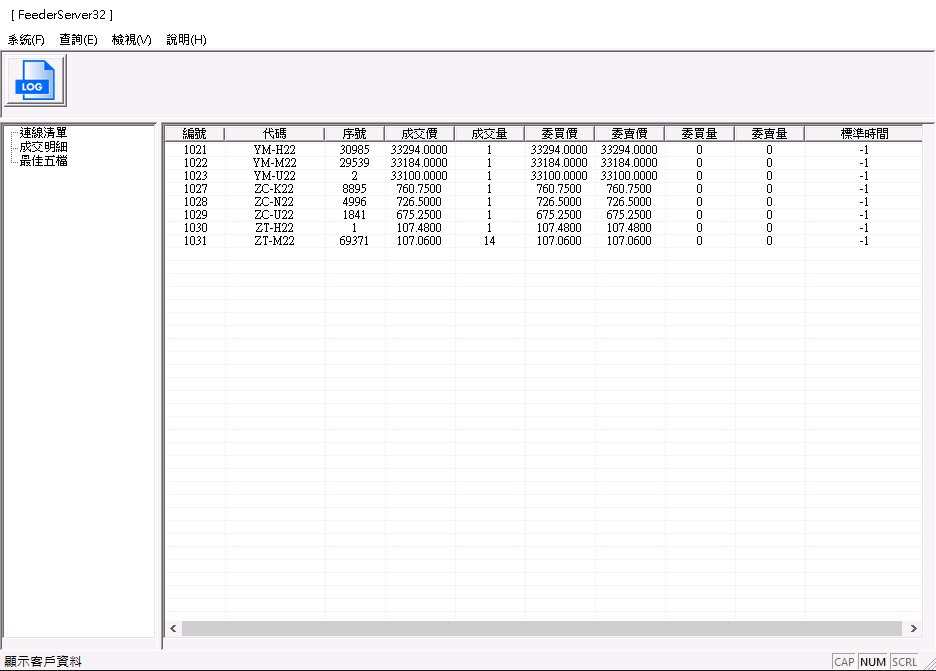Viewport: 936px width, 671px height.
Task: Click the ZT-M22 code cell
Action: [x=275, y=241]
